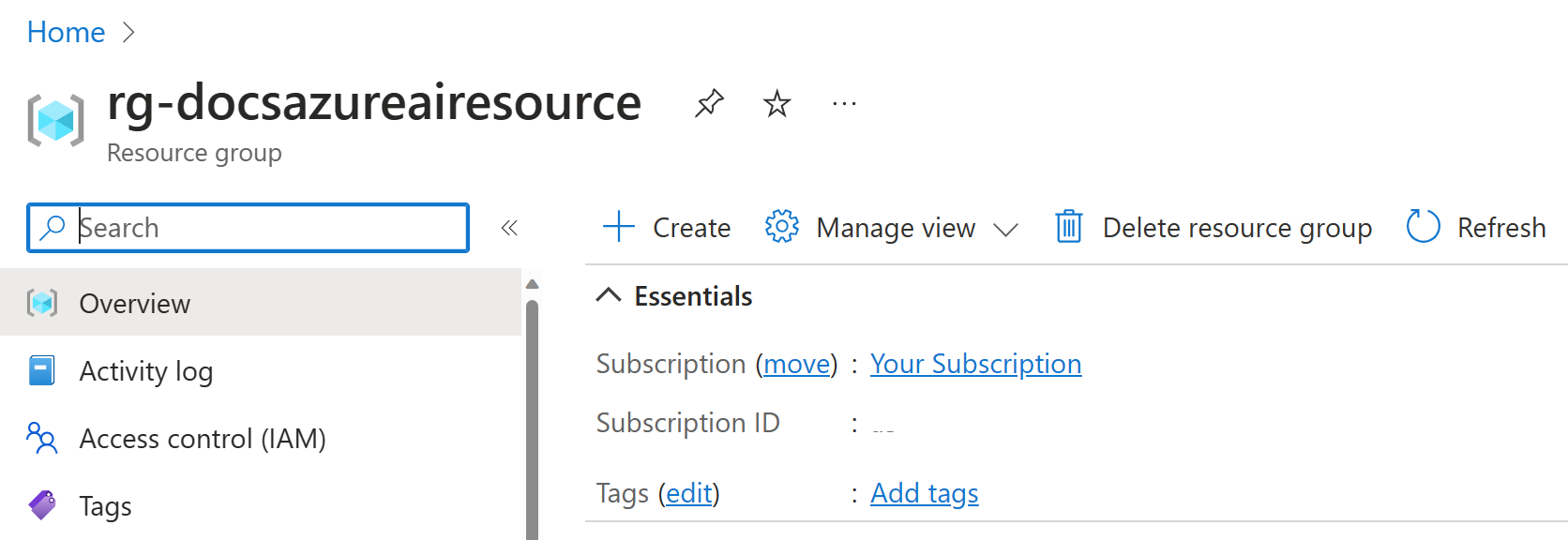Click the resource group cube icon in header

click(x=55, y=121)
